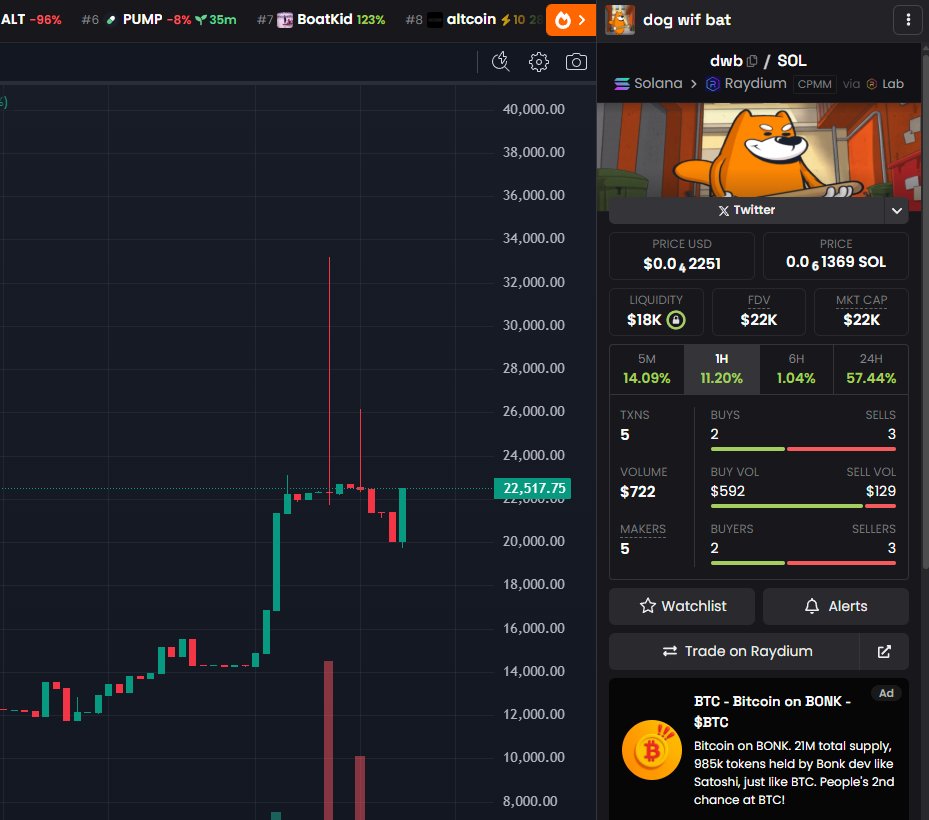The width and height of the screenshot is (929, 820).
Task: Click the price in SOL box
Action: [835, 256]
